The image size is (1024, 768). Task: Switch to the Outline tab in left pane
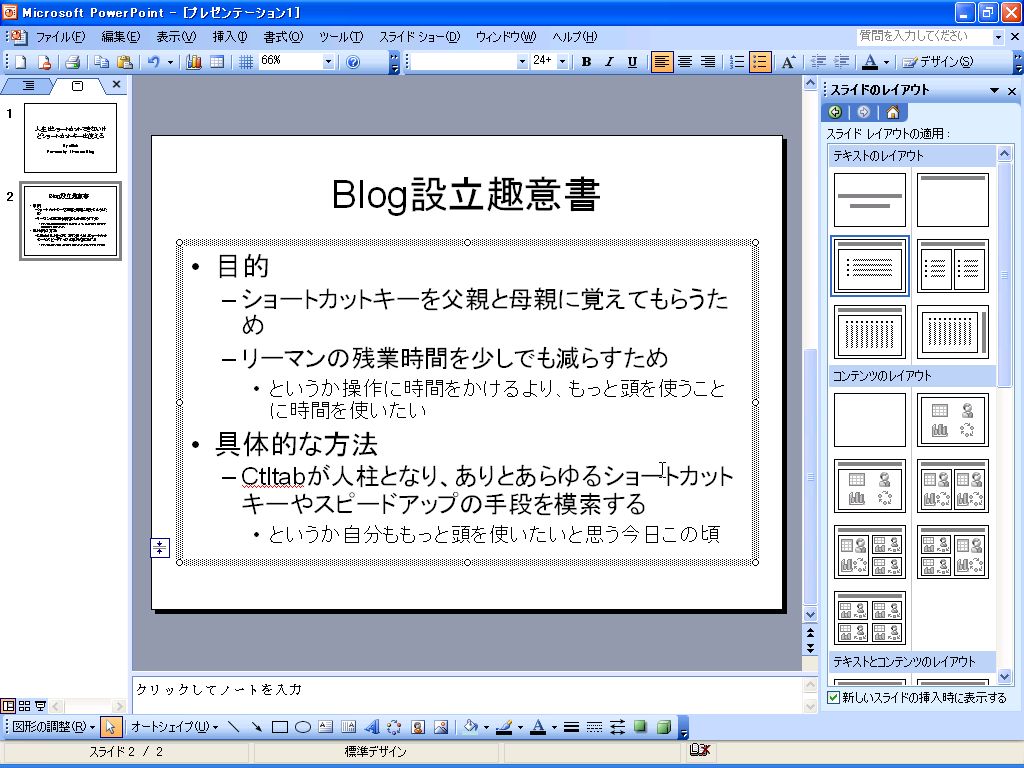click(x=28, y=86)
